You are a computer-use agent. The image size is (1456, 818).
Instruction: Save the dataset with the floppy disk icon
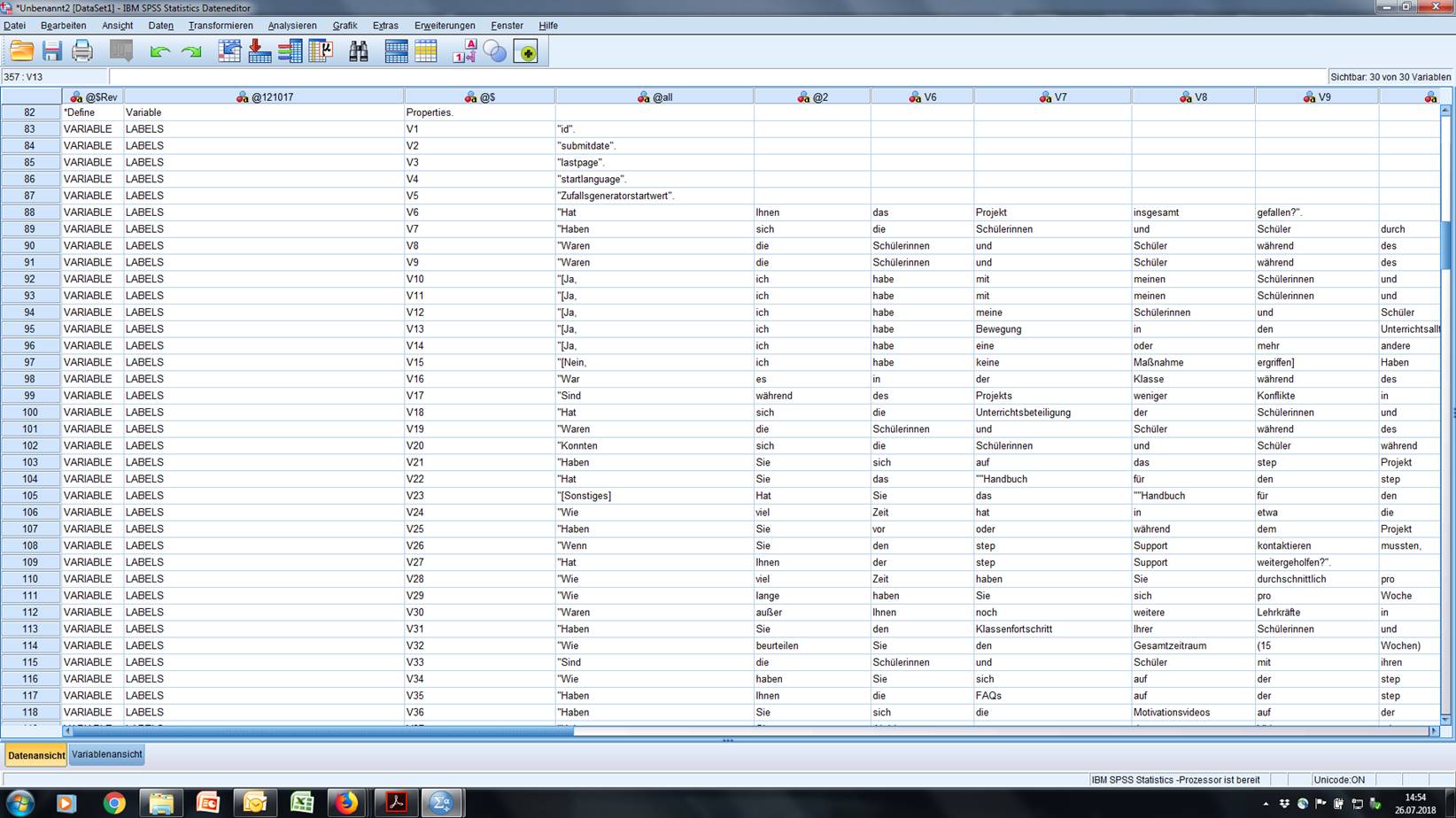point(52,51)
